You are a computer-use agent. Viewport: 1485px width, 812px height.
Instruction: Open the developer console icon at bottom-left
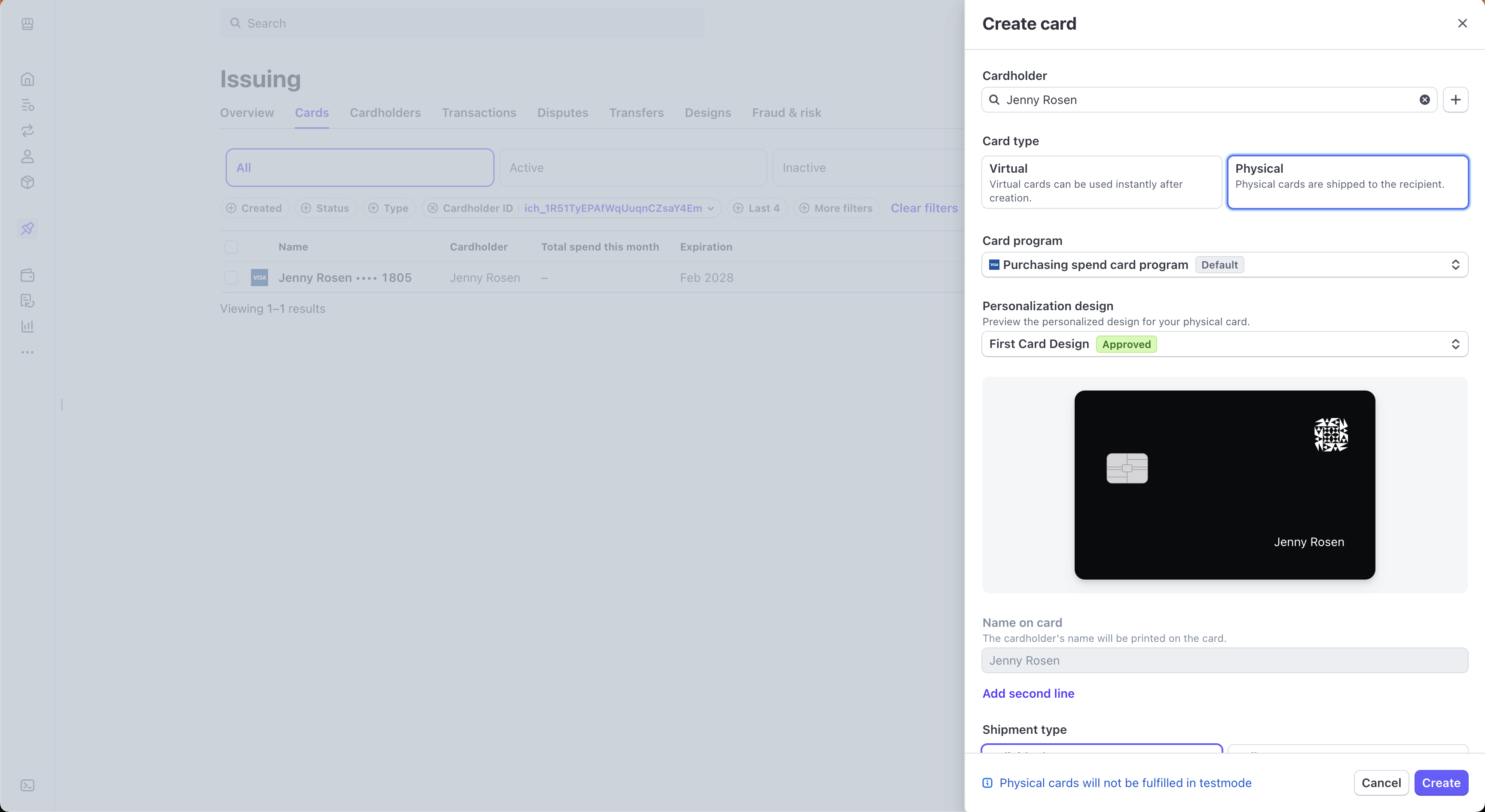[27, 785]
